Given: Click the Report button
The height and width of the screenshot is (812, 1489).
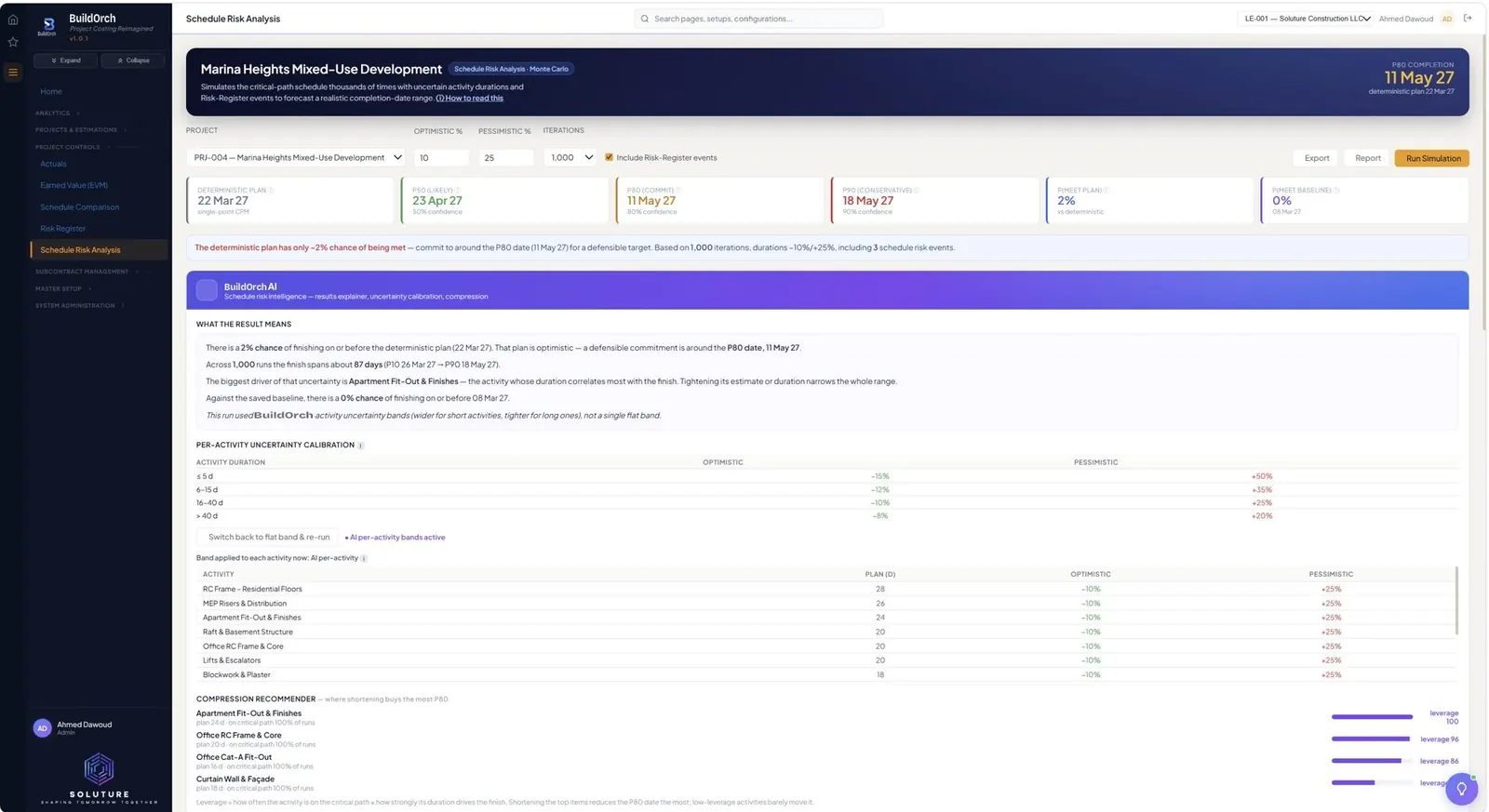Looking at the screenshot, I should click(1367, 158).
